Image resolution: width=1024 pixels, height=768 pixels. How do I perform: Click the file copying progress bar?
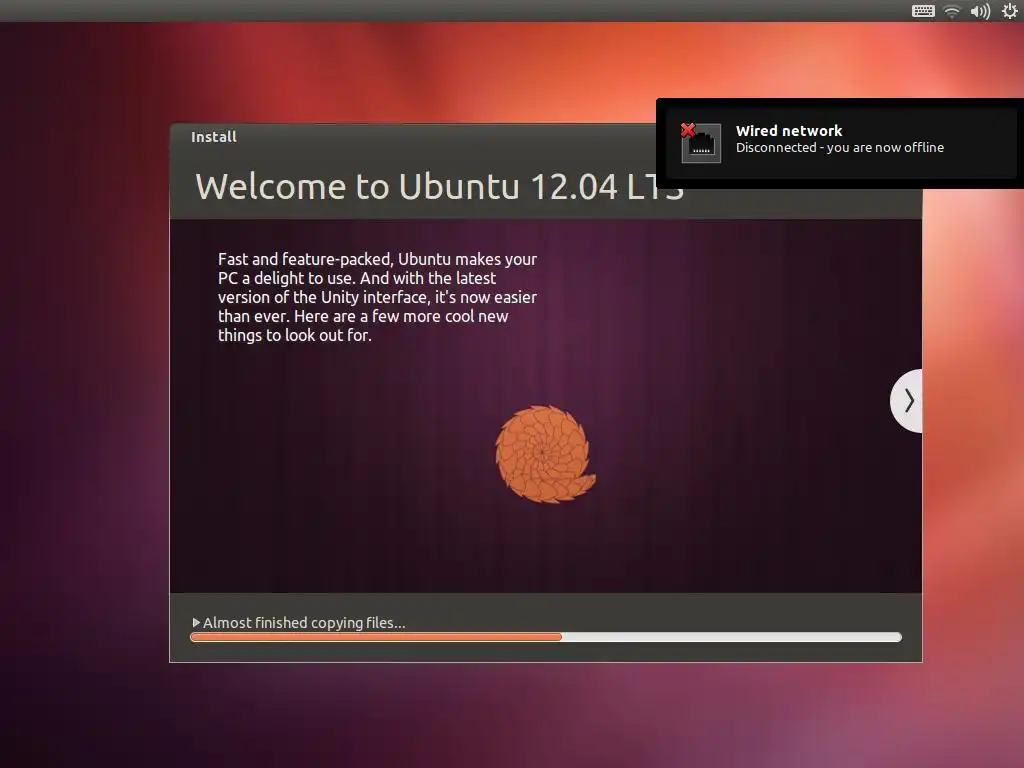pyautogui.click(x=546, y=637)
